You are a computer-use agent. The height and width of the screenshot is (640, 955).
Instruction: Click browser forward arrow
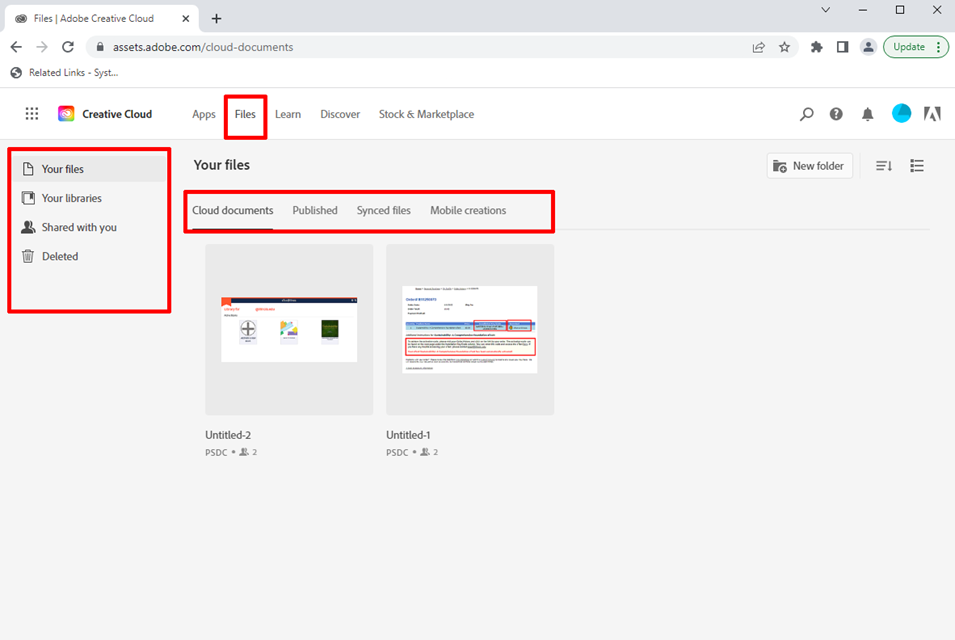pyautogui.click(x=42, y=47)
